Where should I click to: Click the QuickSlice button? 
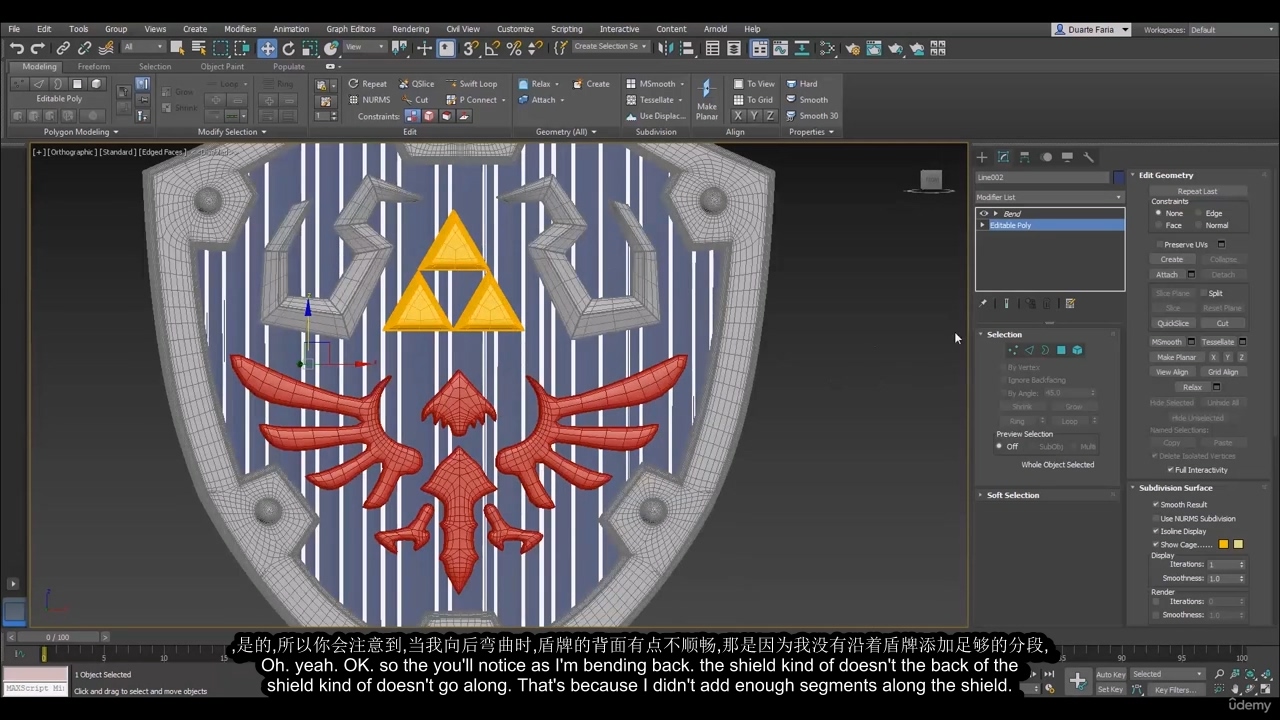[x=1173, y=323]
